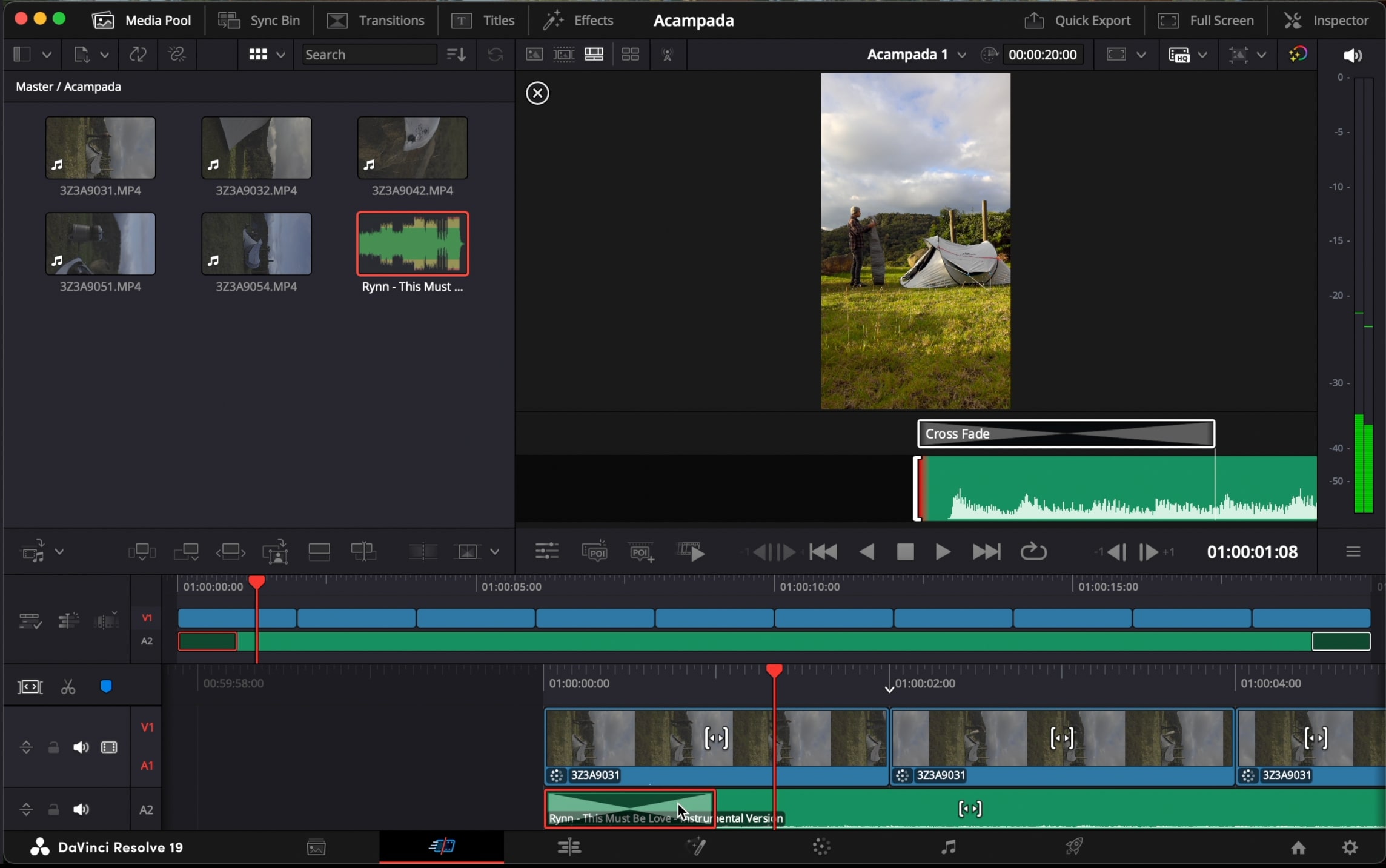Open the Fairlight music note page
The width and height of the screenshot is (1386, 868).
click(948, 847)
